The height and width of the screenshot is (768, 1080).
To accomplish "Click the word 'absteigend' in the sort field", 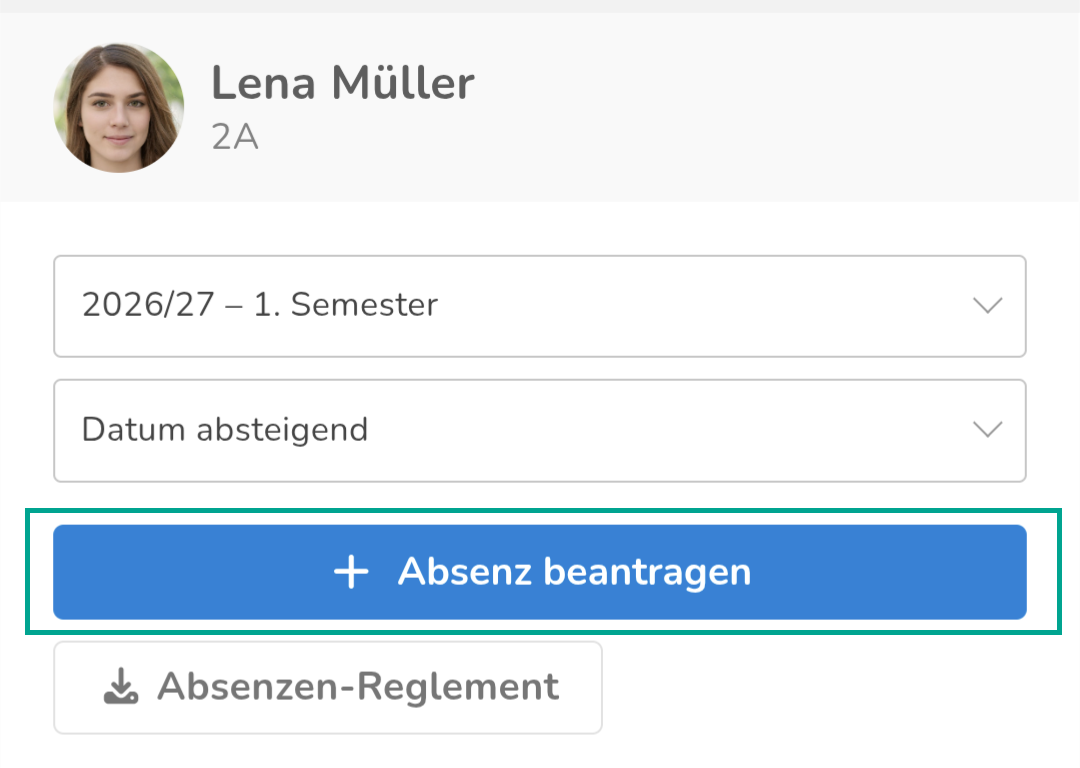I will point(282,430).
